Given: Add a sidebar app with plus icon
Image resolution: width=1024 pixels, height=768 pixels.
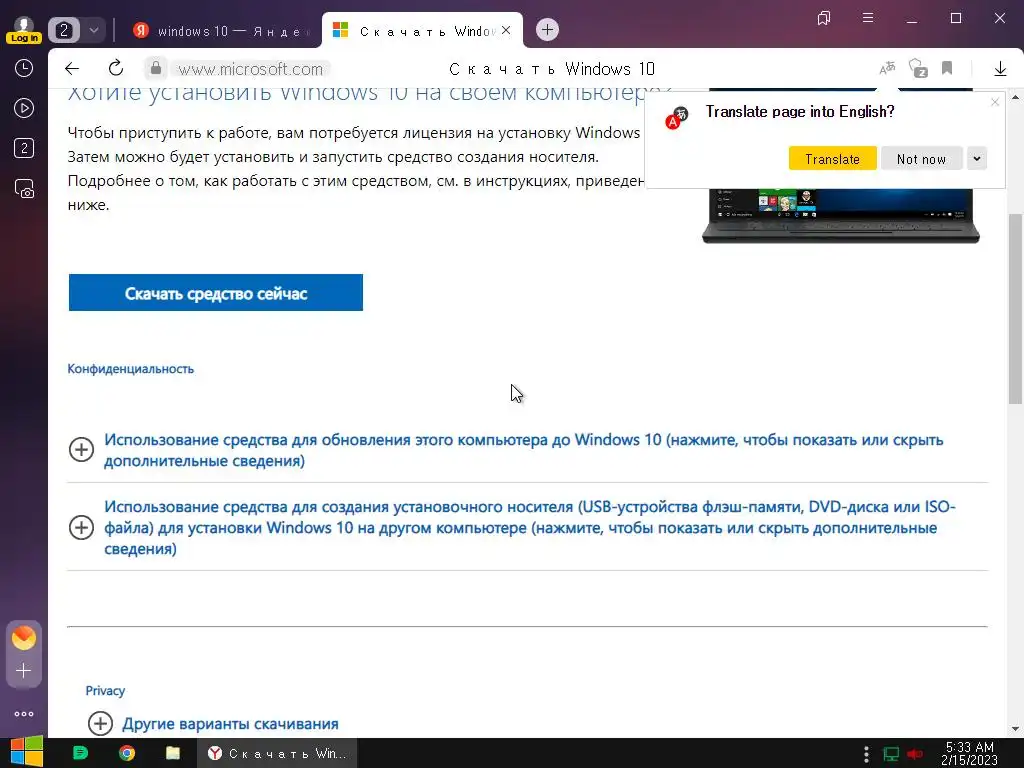Looking at the screenshot, I should point(24,671).
